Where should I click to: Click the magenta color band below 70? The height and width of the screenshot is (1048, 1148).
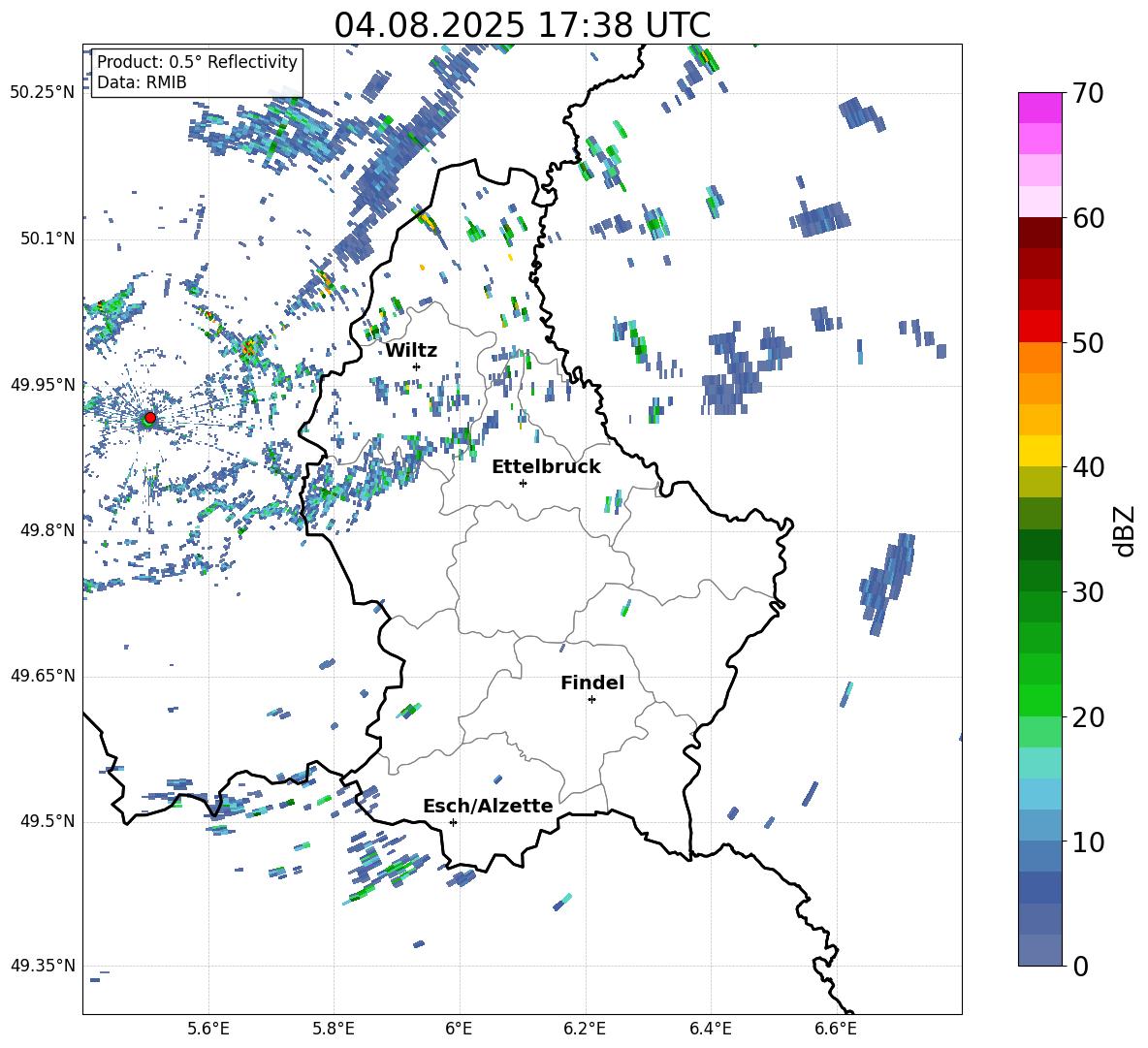(1040, 108)
